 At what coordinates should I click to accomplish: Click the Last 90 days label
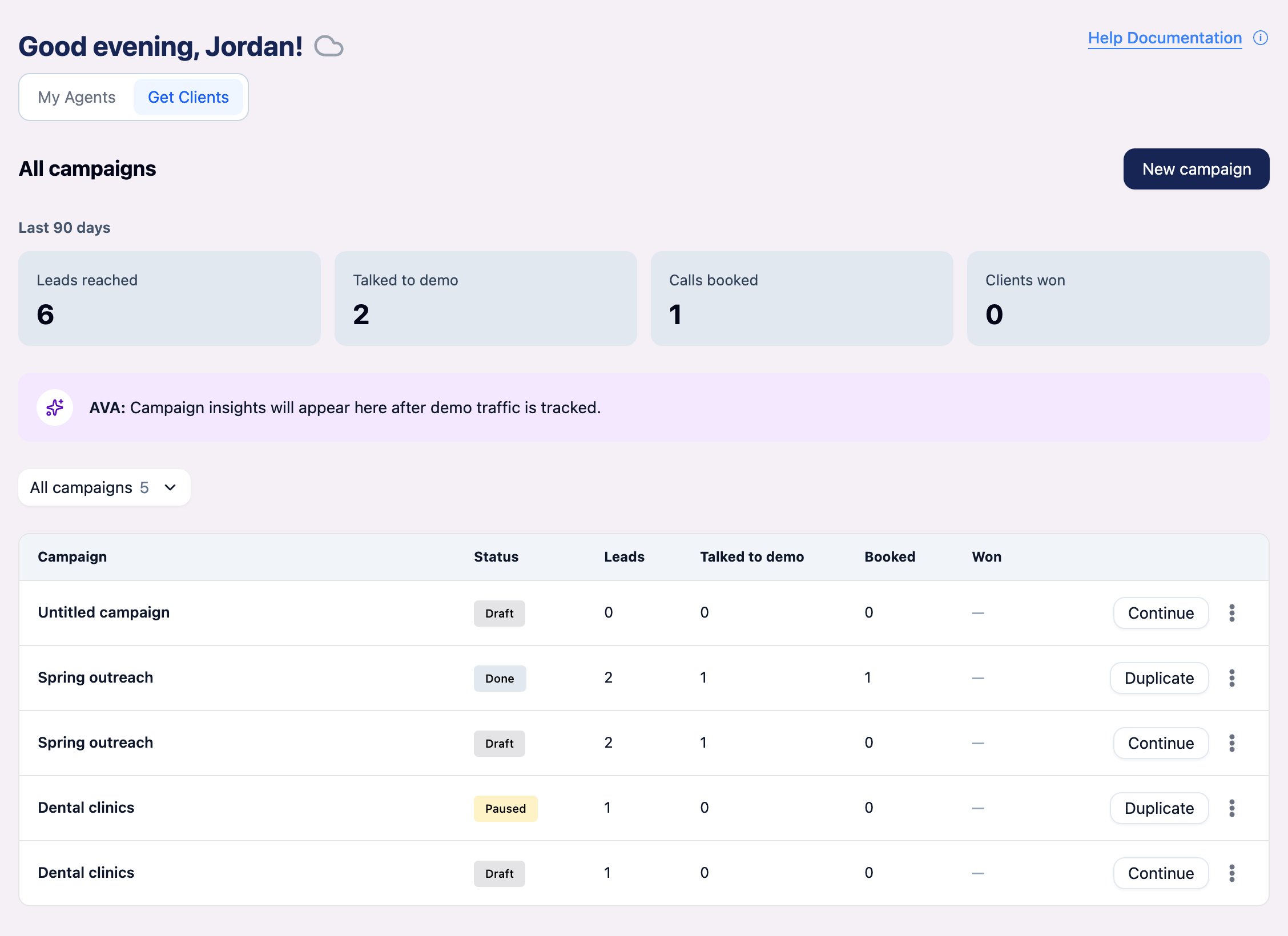pyautogui.click(x=65, y=228)
